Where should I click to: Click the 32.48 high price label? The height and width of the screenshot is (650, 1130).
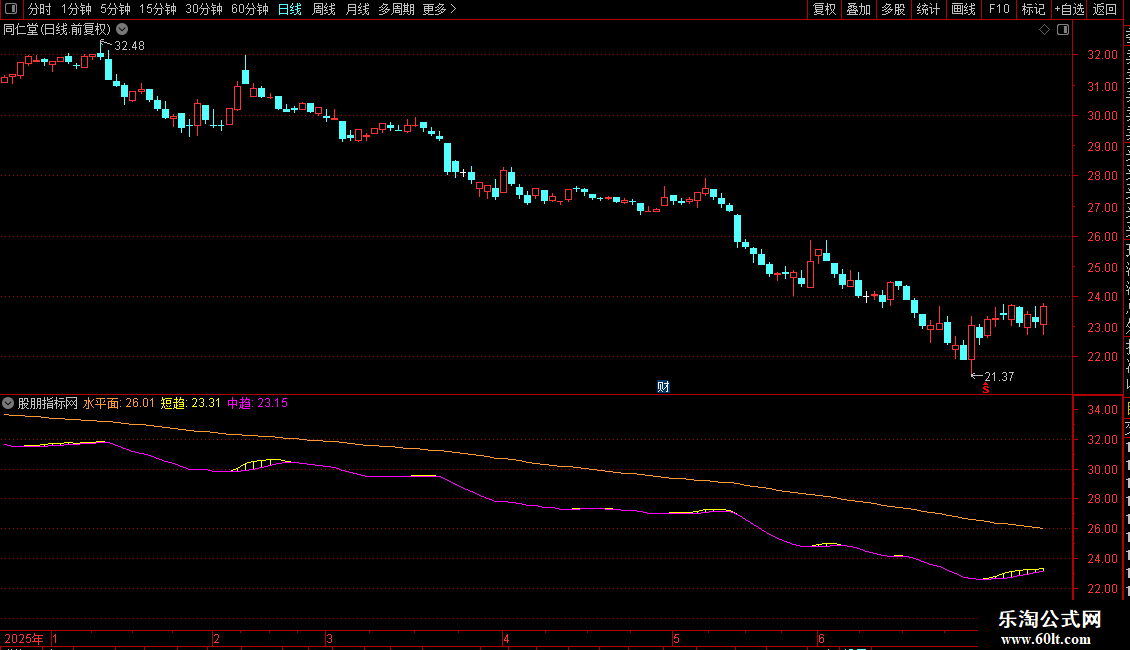(130, 46)
